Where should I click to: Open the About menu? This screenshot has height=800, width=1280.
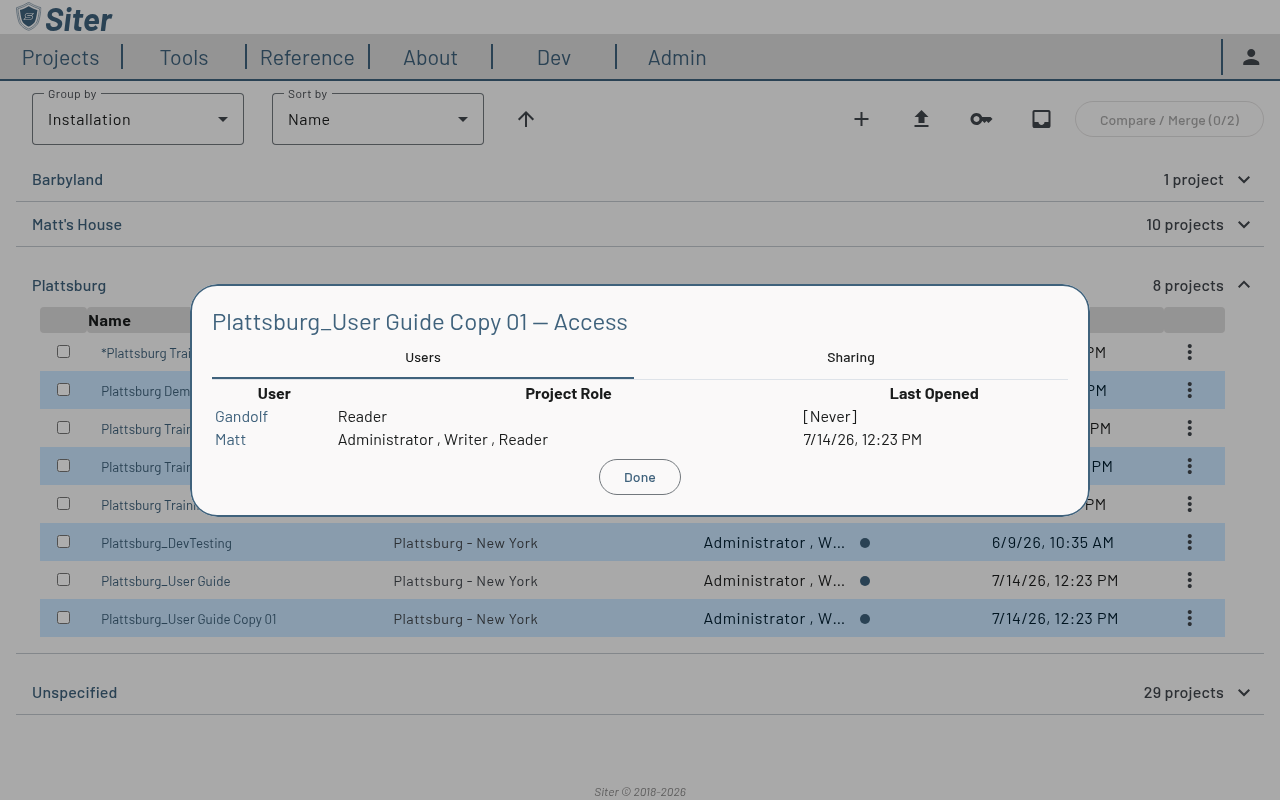[x=430, y=58]
